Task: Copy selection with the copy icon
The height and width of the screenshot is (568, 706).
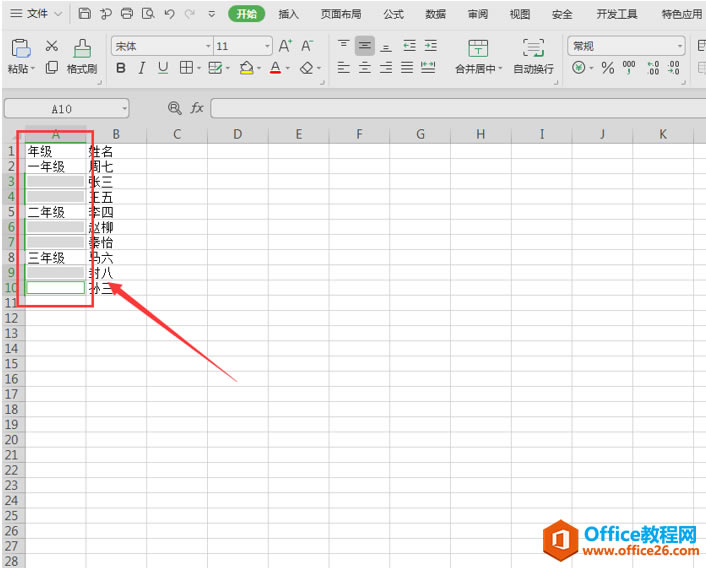Action: (52, 68)
